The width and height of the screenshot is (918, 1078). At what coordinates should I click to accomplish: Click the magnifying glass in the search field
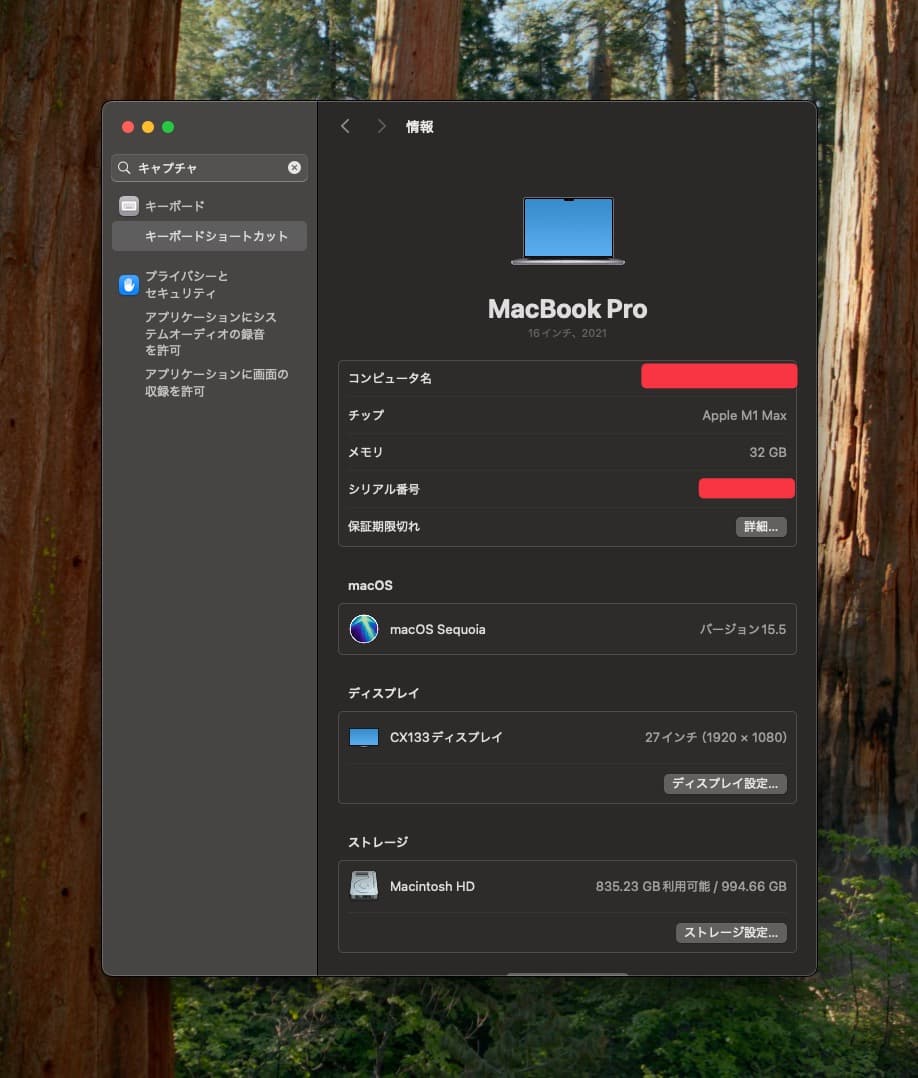point(124,168)
